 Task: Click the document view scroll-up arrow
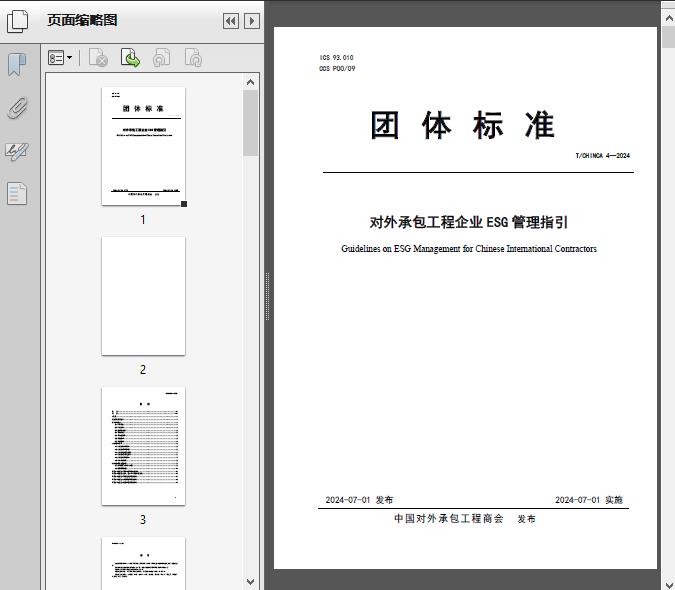pos(669,18)
